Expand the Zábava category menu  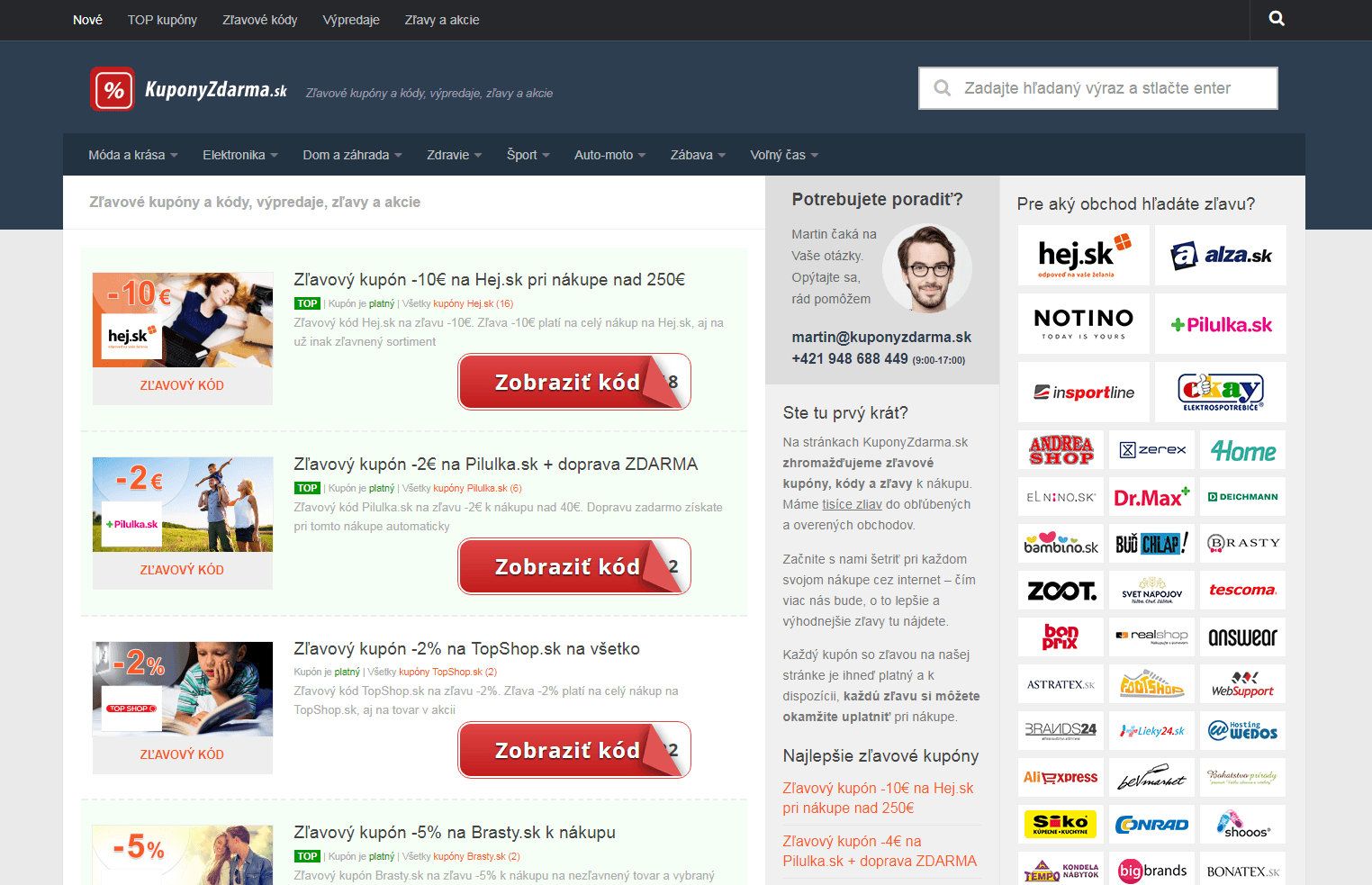pos(698,155)
